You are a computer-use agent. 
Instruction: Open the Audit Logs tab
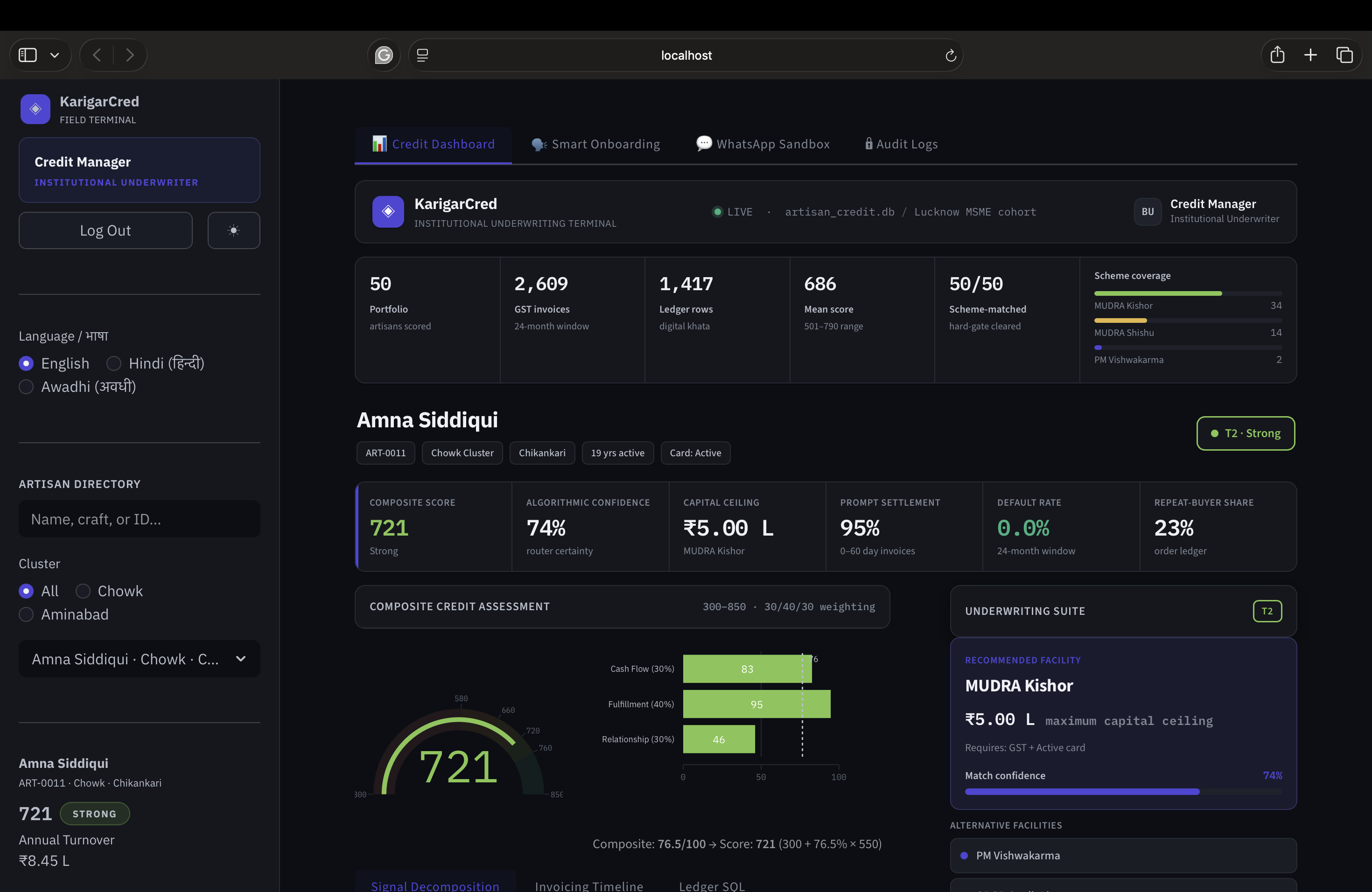901,144
